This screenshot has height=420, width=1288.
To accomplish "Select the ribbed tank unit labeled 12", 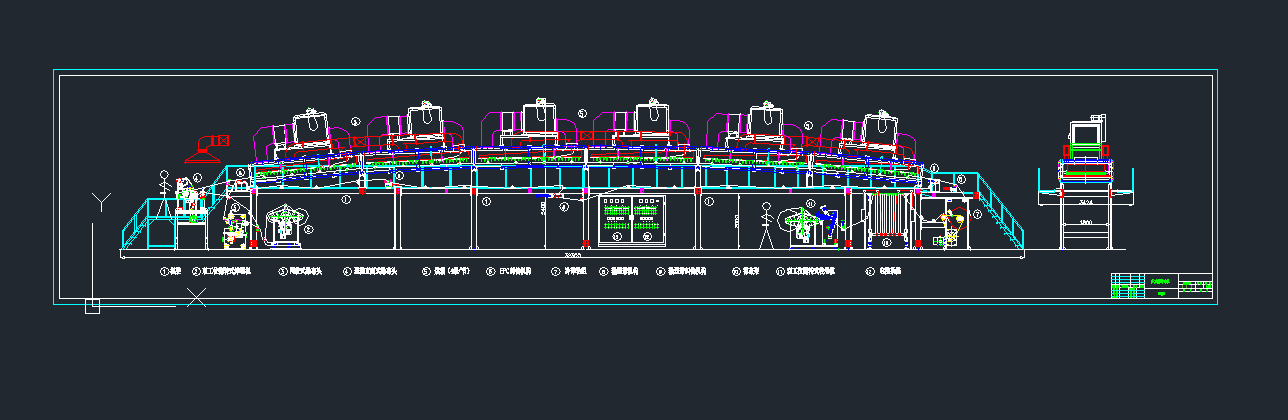I will pos(886,217).
